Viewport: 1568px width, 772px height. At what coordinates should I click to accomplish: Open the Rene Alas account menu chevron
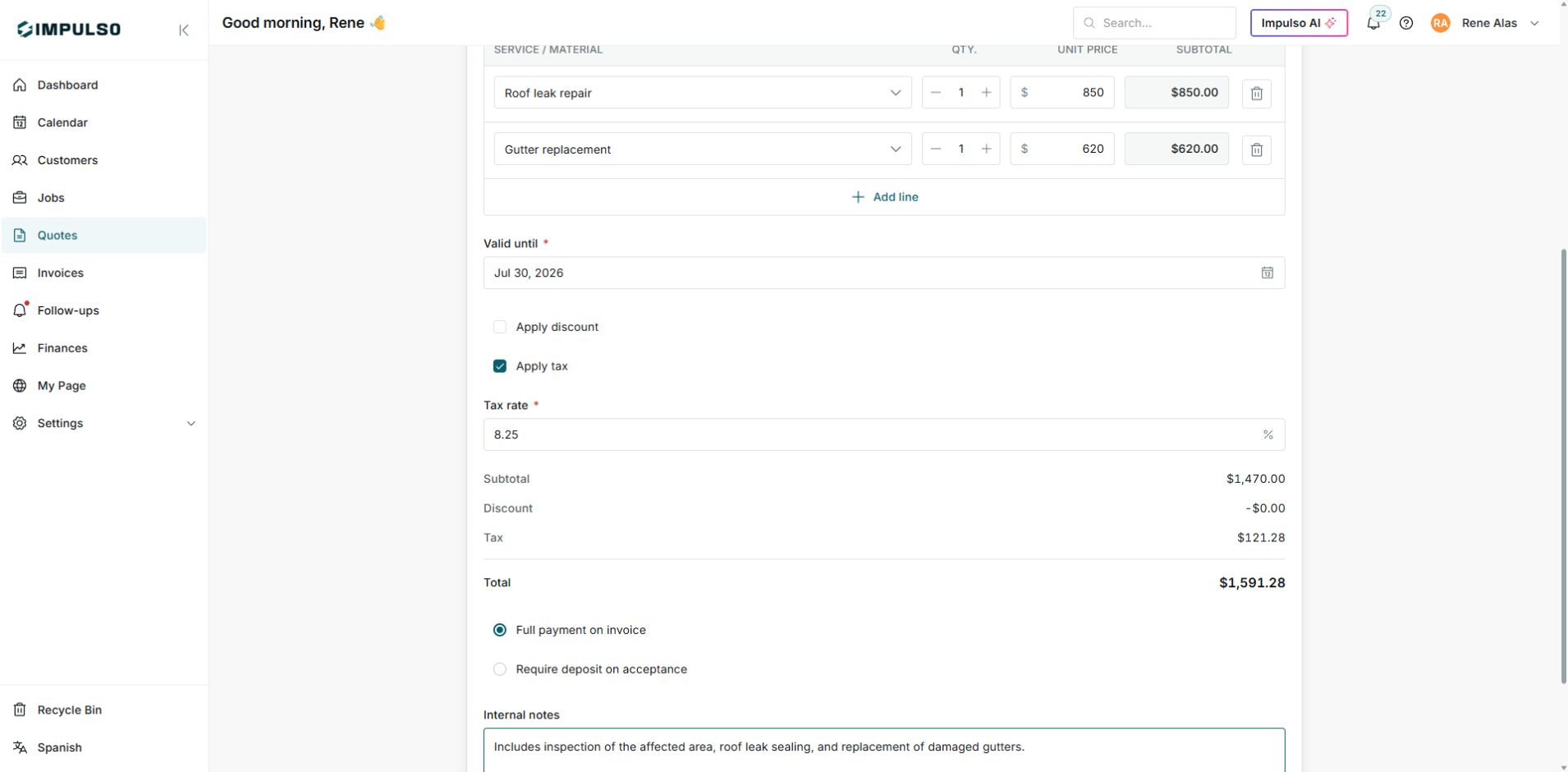[x=1534, y=23]
